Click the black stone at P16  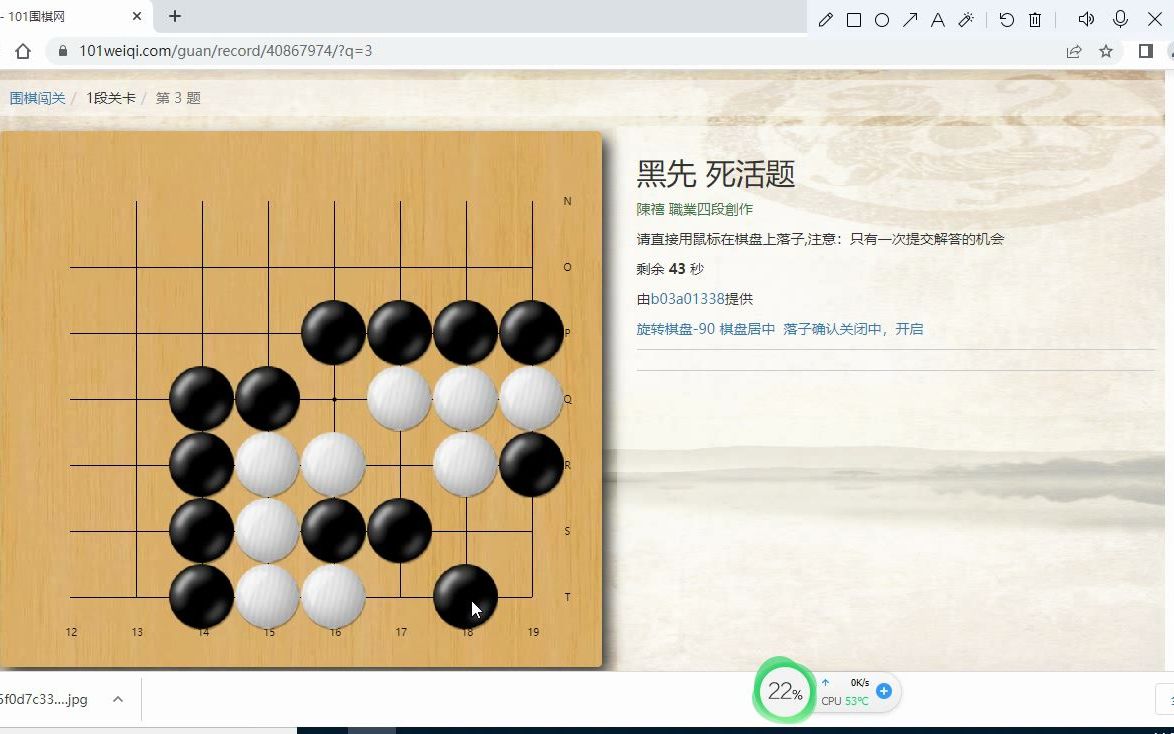coord(334,333)
